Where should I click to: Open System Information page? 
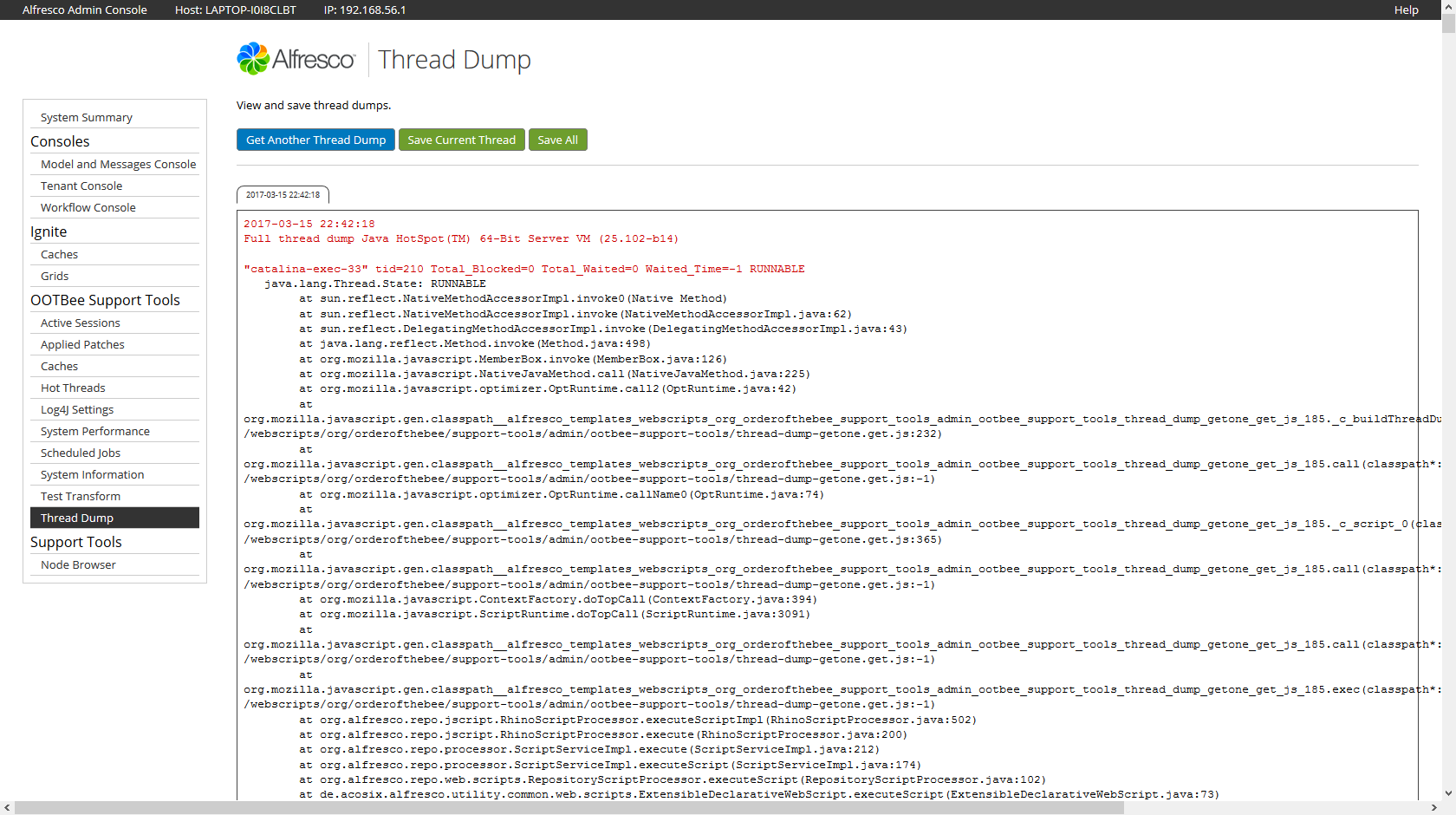click(x=114, y=474)
